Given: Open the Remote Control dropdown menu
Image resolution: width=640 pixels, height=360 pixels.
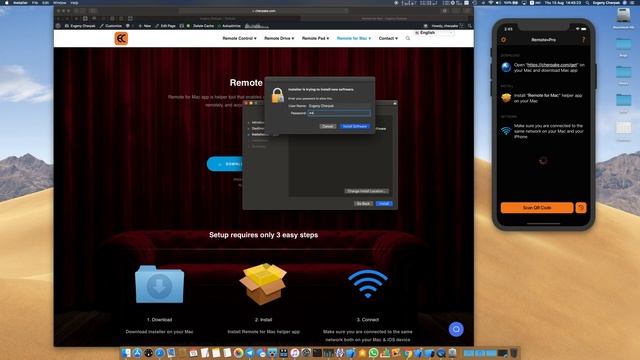Looking at the screenshot, I should coord(239,38).
